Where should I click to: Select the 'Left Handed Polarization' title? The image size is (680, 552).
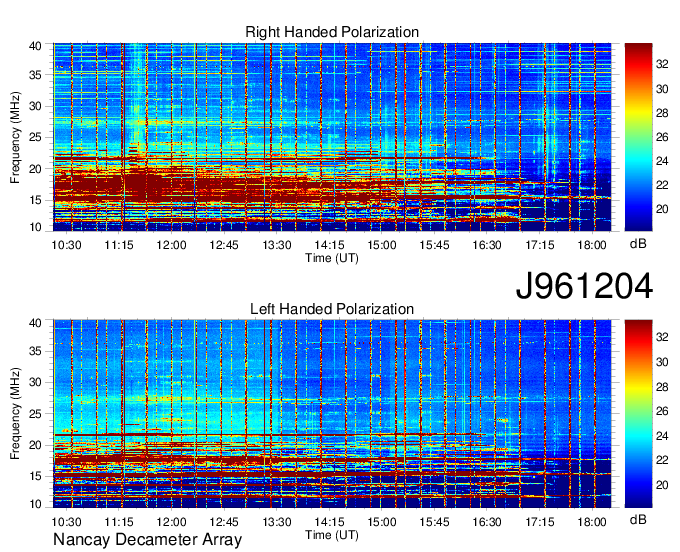click(332, 309)
